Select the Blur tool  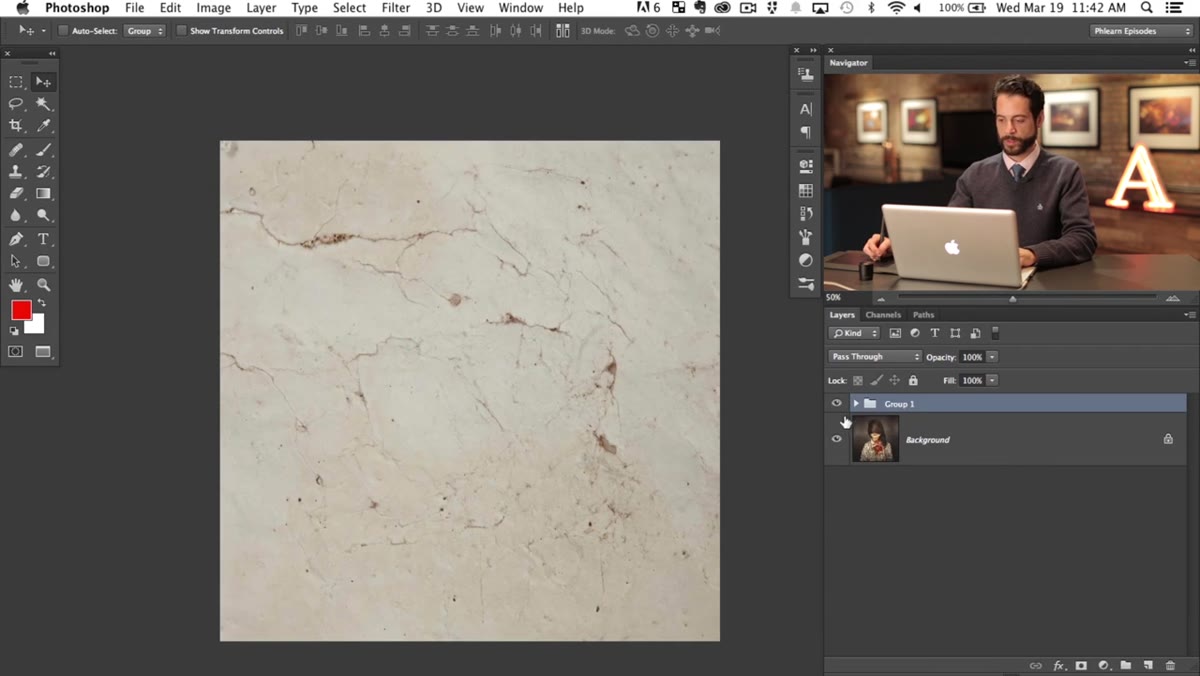click(x=16, y=216)
